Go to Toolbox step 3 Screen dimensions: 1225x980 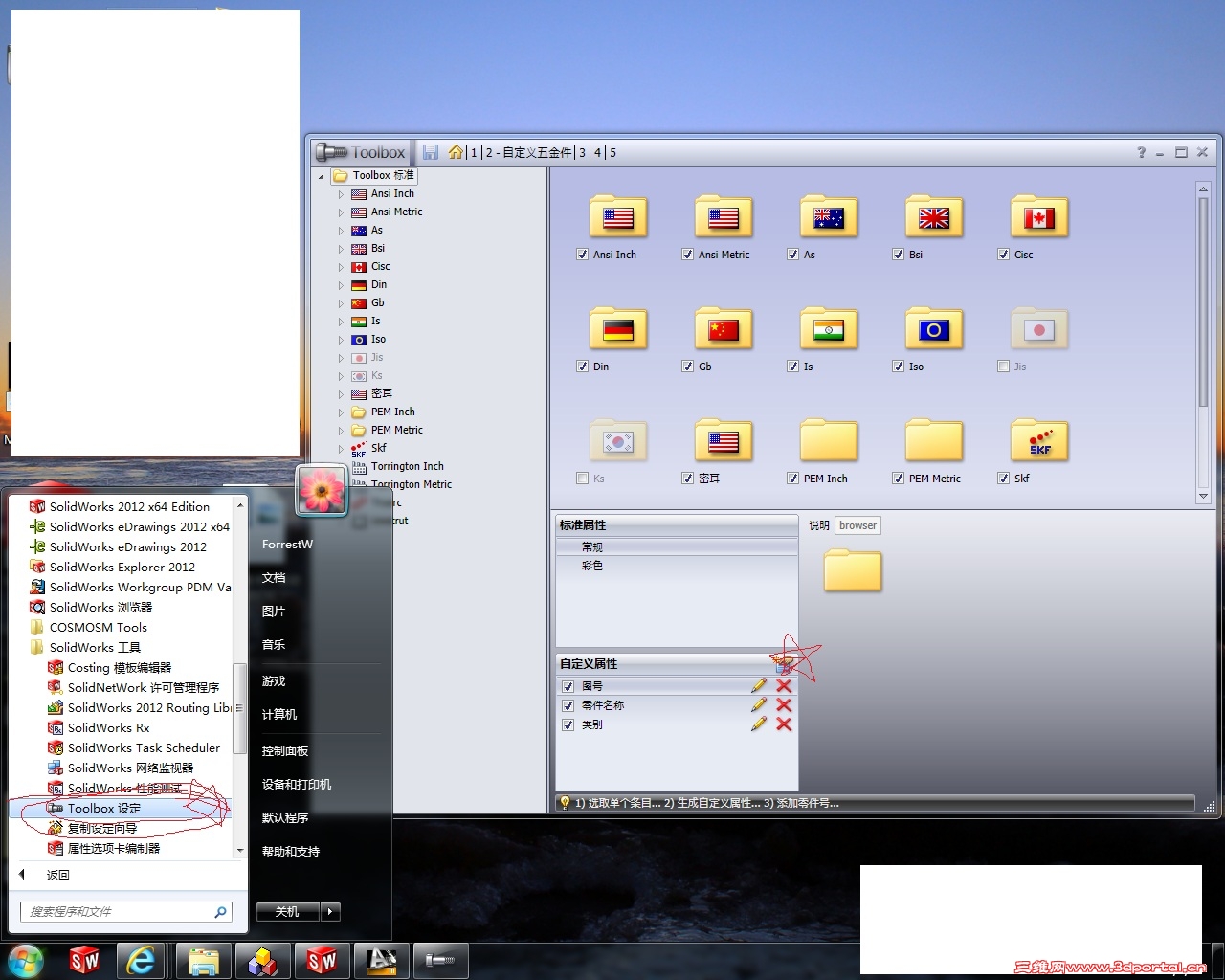point(582,153)
